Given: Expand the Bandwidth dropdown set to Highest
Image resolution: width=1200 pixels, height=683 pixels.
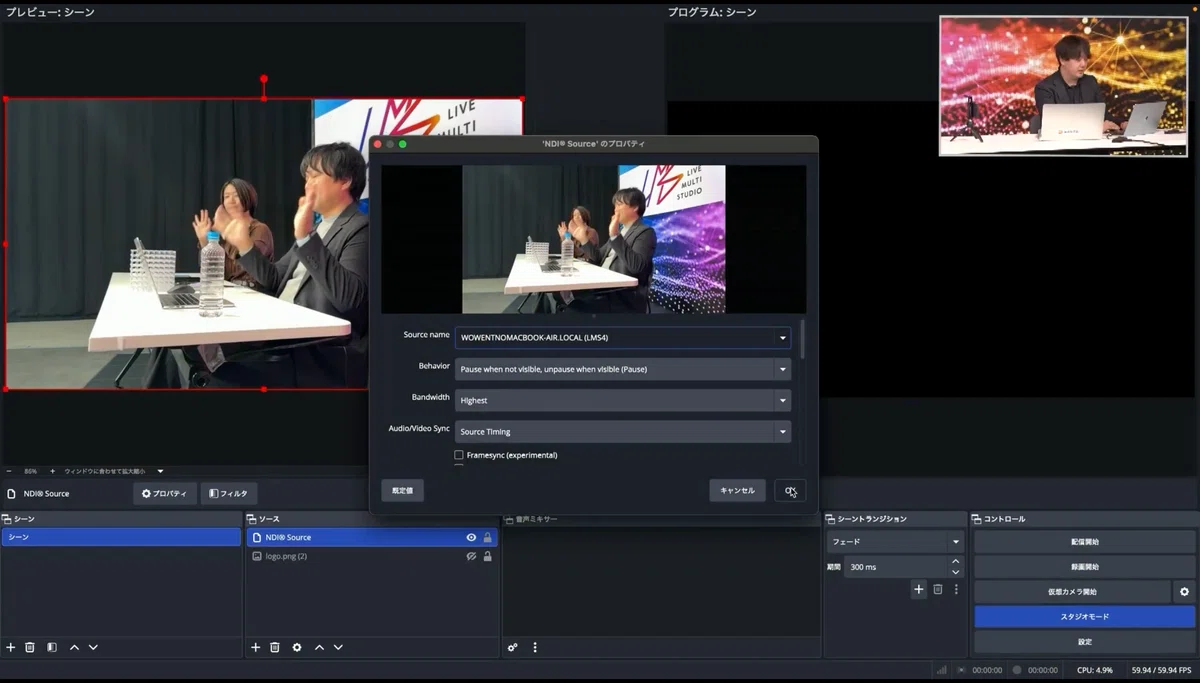Looking at the screenshot, I should pos(623,400).
